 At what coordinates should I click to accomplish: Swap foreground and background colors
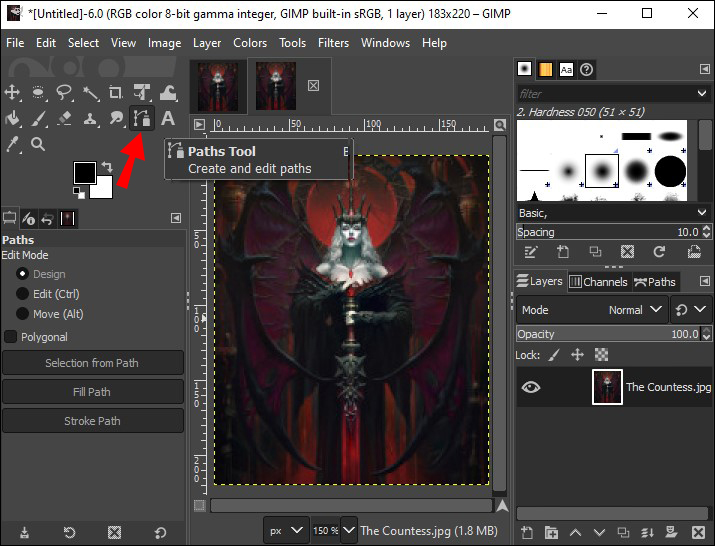click(x=107, y=167)
